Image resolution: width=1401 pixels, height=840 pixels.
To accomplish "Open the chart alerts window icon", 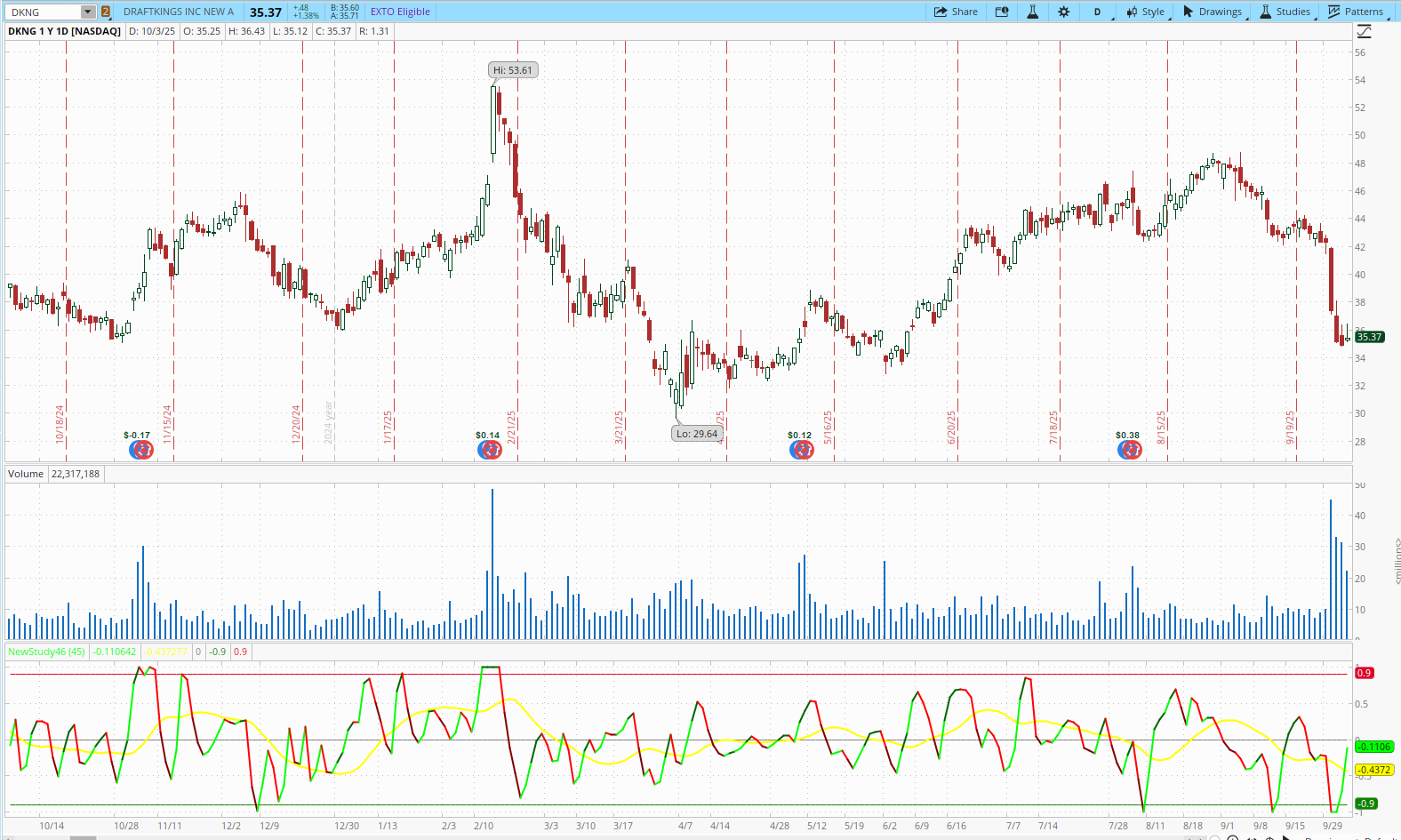I will pyautogui.click(x=1002, y=12).
